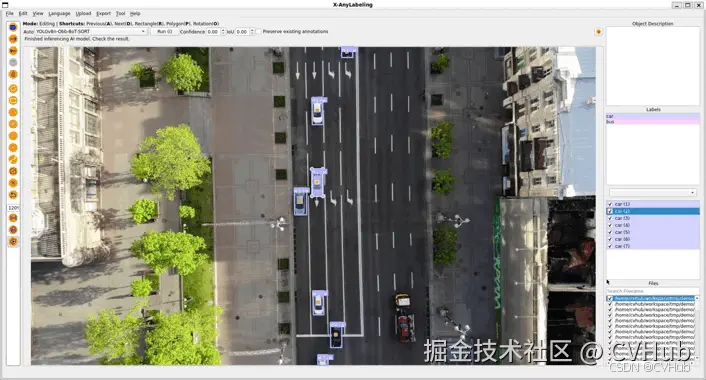Click the Search Filename field
The width and height of the screenshot is (706, 380).
tap(652, 291)
